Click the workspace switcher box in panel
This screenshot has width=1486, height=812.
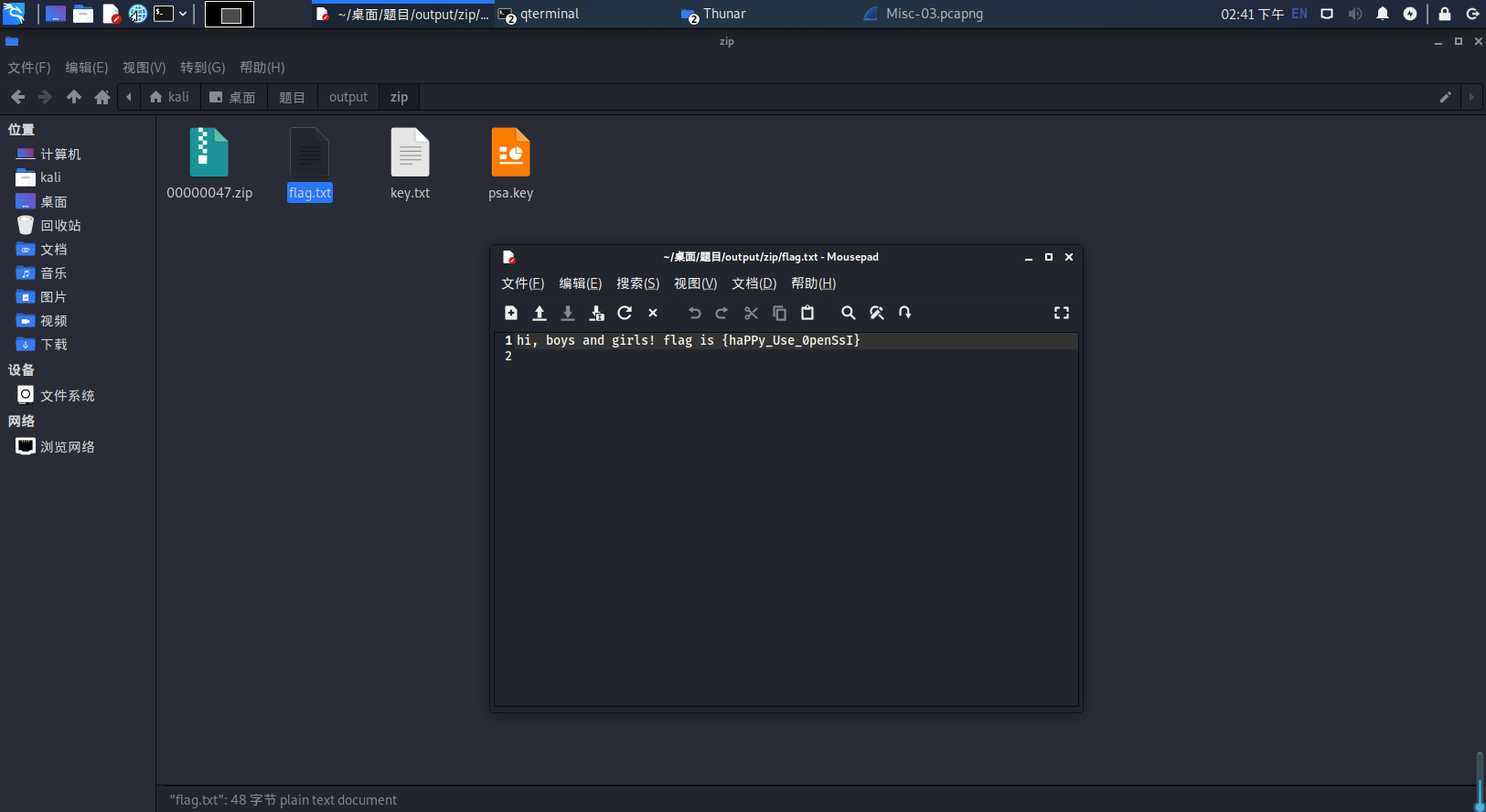click(230, 15)
